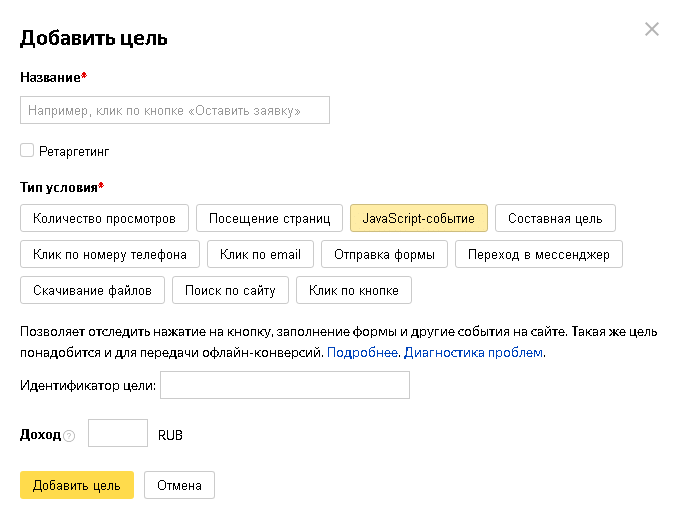Select Скачивание файлов condition type
The width and height of the screenshot is (680, 516).
coord(92,290)
